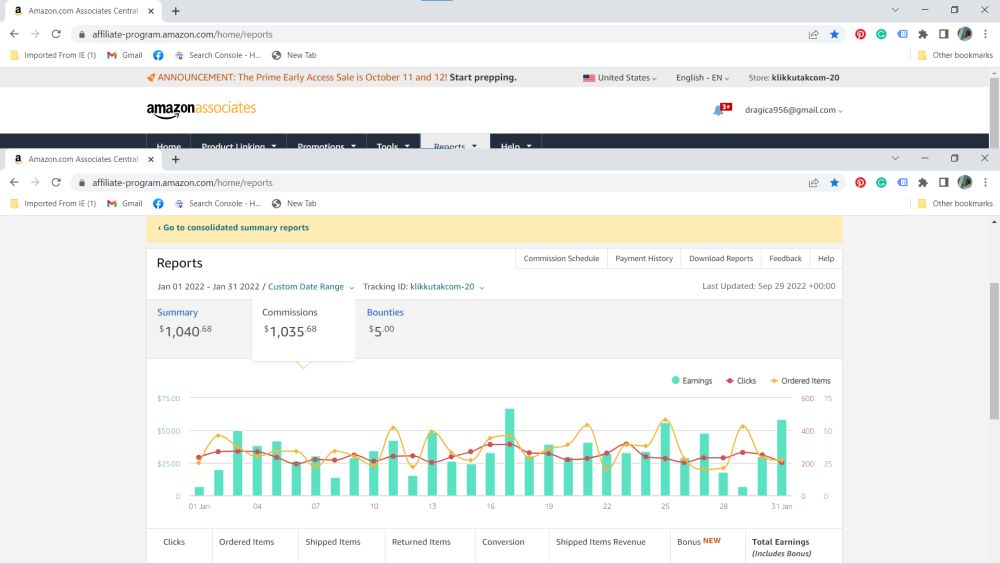Screen dimensions: 1000x563
Task: Open the Commission Schedule tab
Action: (x=561, y=258)
